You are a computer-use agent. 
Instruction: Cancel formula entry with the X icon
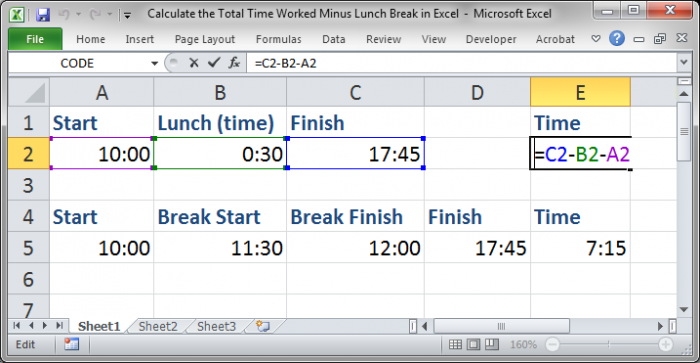[x=193, y=63]
